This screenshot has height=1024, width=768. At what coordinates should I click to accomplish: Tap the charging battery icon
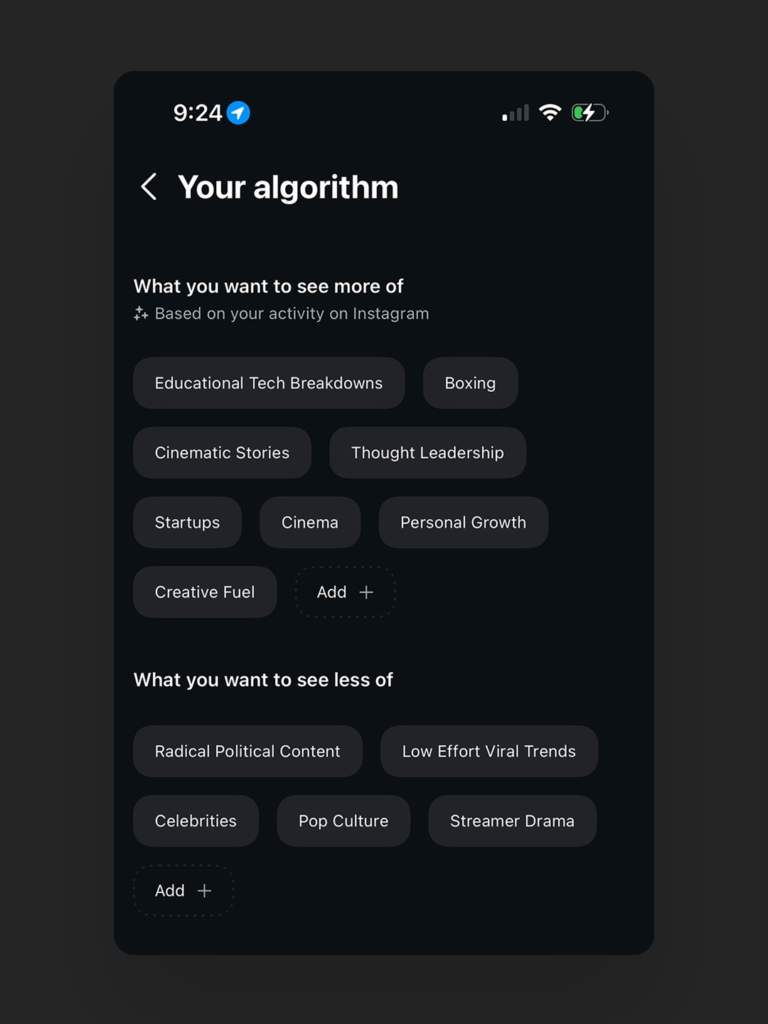(x=590, y=112)
